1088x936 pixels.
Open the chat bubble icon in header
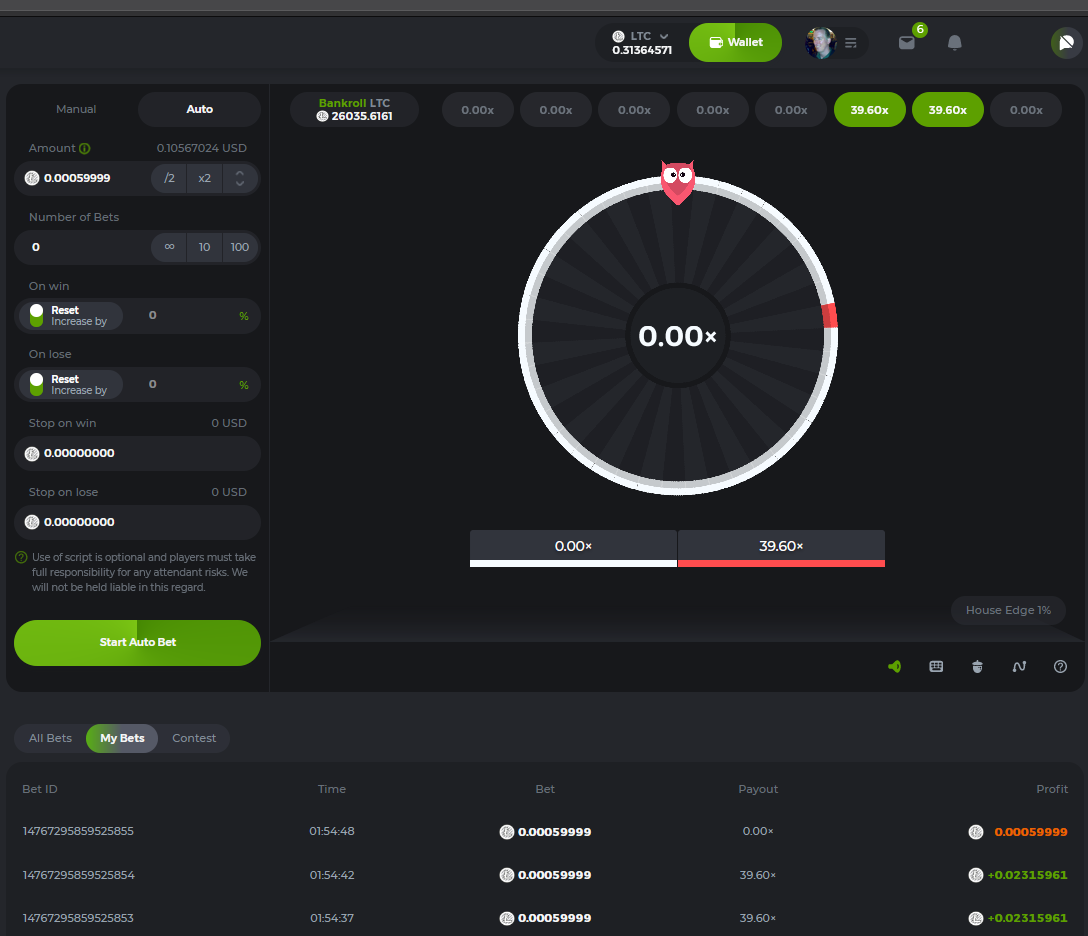coord(1065,43)
